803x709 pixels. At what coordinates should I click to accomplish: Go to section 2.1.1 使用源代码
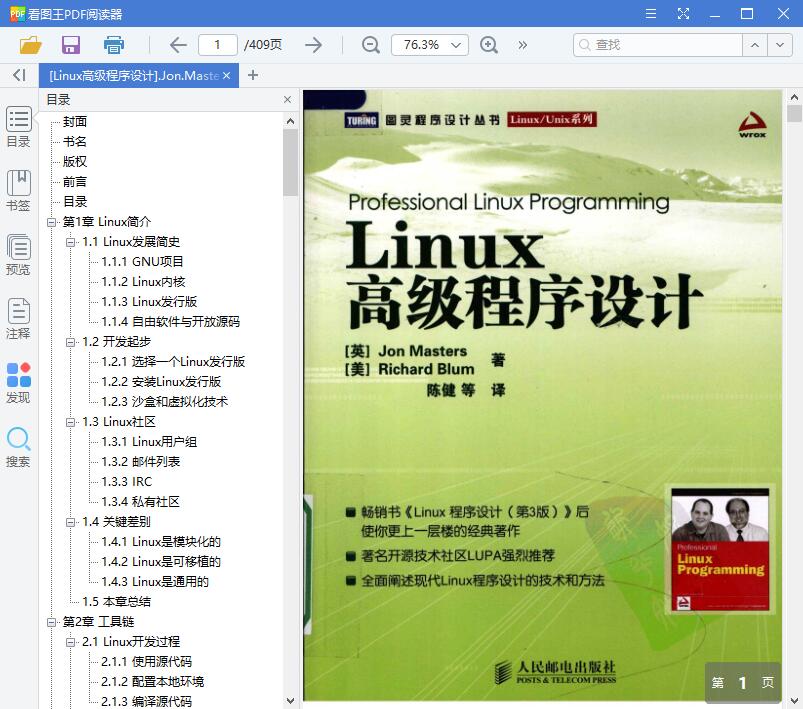tap(146, 662)
